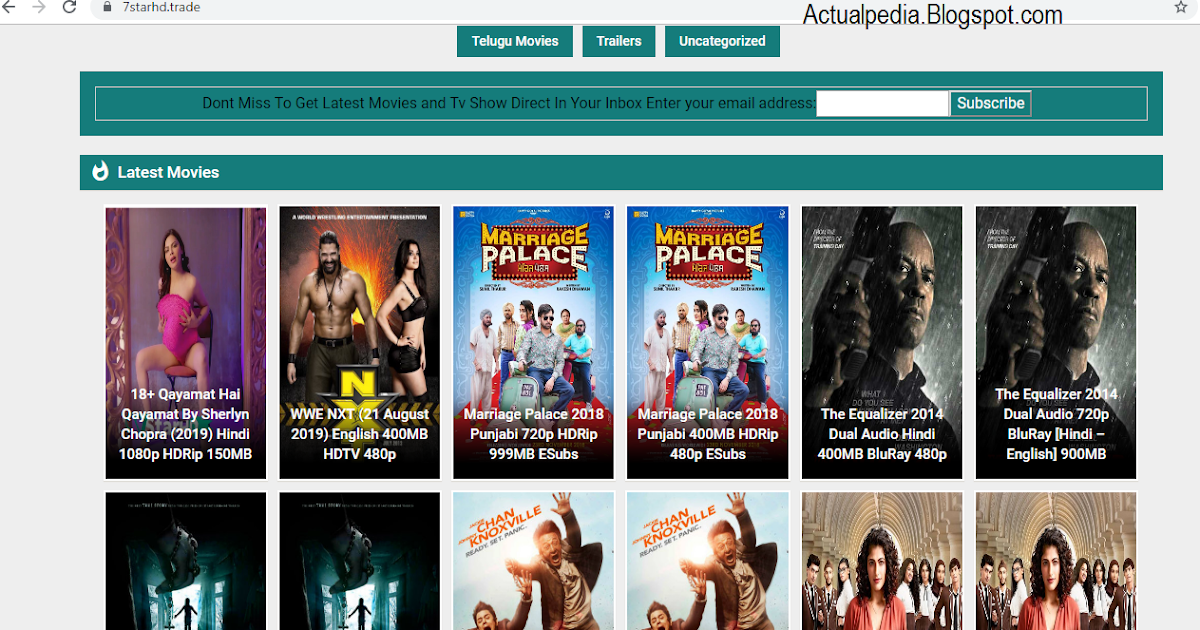Open The Equalizer 2014 720p BluRay 900MB

coord(1056,342)
